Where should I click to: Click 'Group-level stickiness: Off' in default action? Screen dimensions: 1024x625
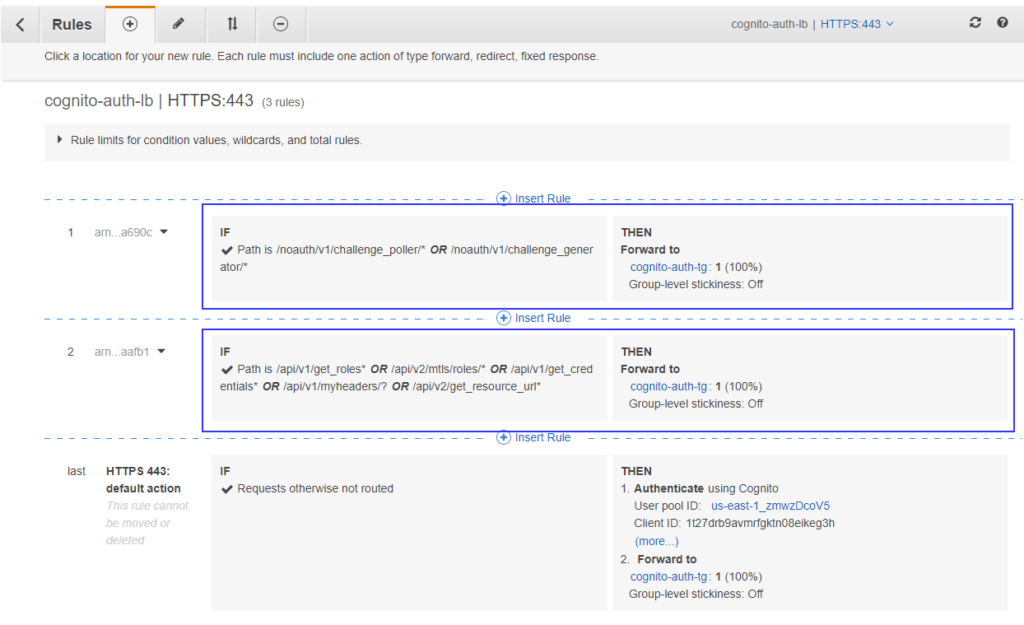tap(696, 594)
